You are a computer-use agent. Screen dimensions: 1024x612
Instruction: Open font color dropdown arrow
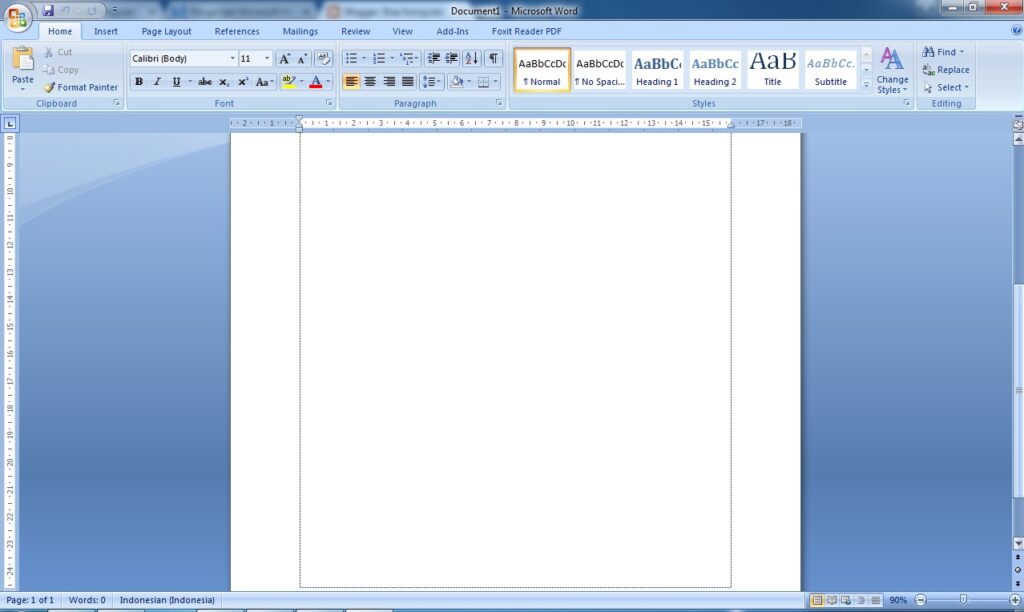(x=328, y=82)
